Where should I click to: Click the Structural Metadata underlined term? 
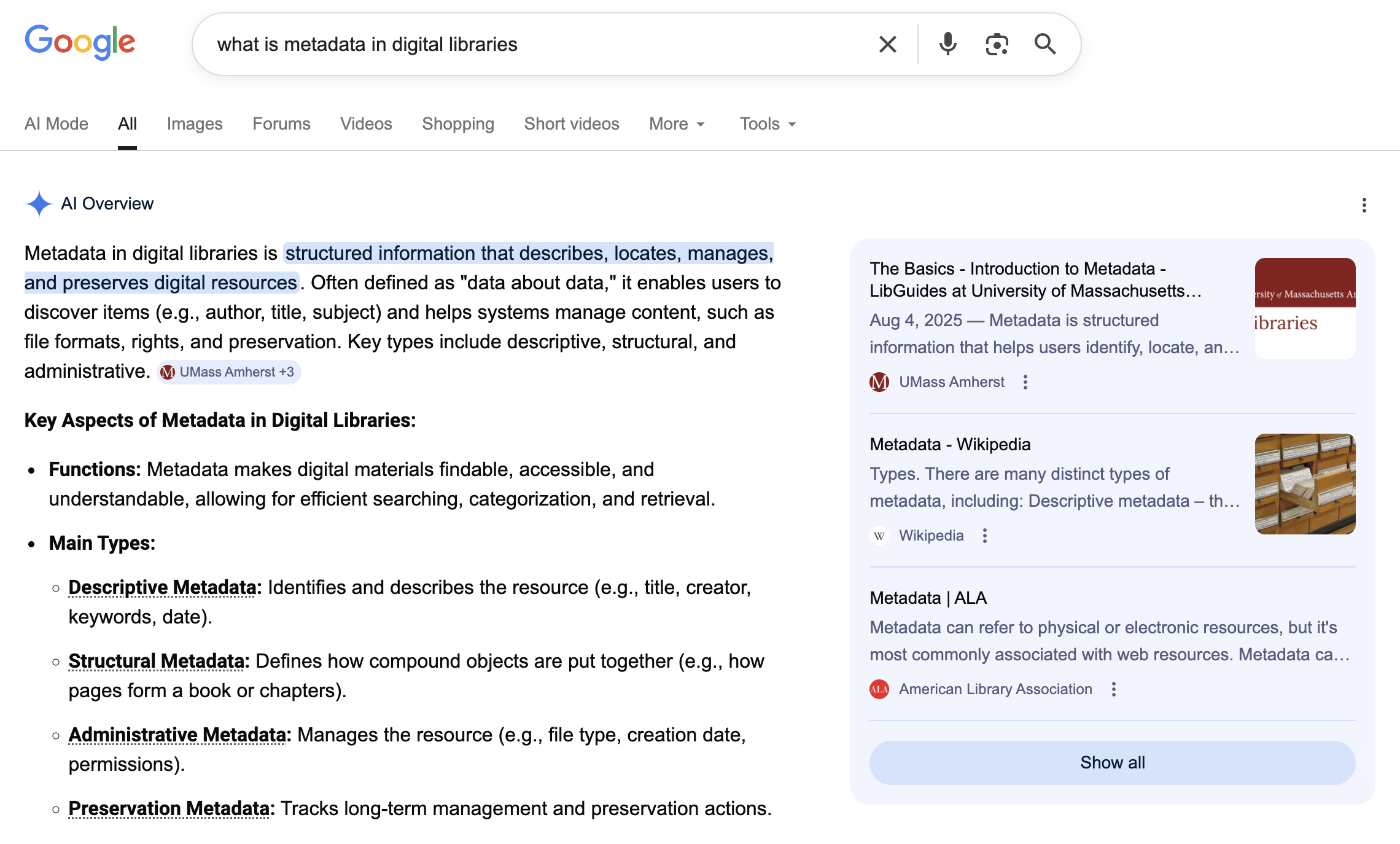[157, 661]
